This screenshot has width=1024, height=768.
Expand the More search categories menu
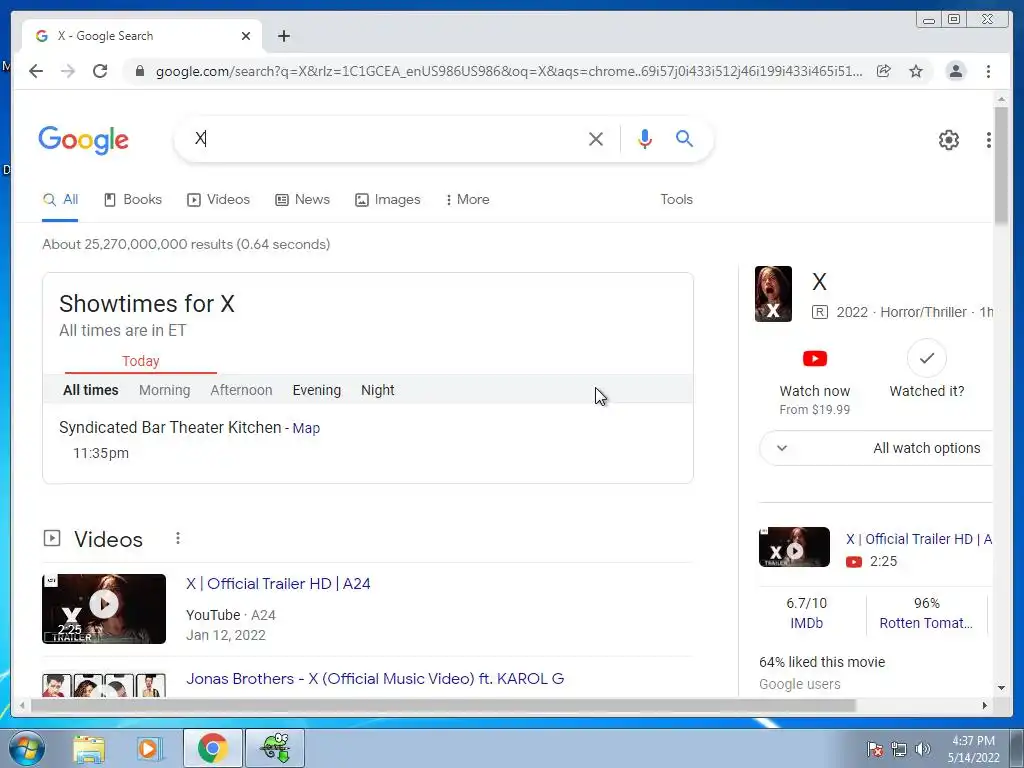[467, 200]
